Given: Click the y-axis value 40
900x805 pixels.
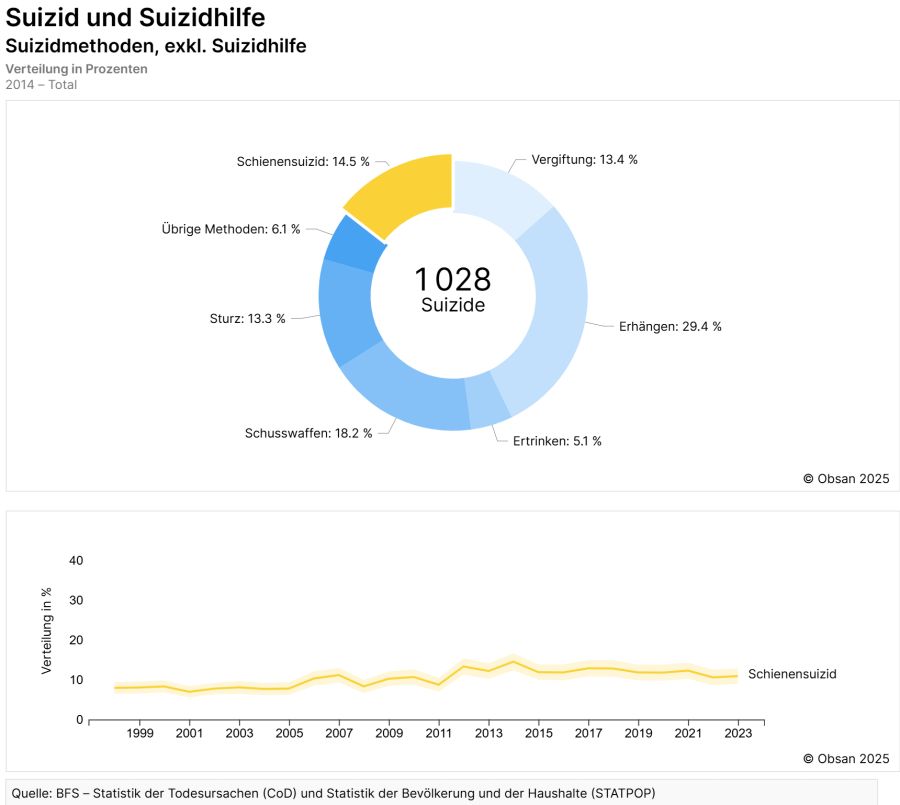Looking at the screenshot, I should pyautogui.click(x=76, y=561).
